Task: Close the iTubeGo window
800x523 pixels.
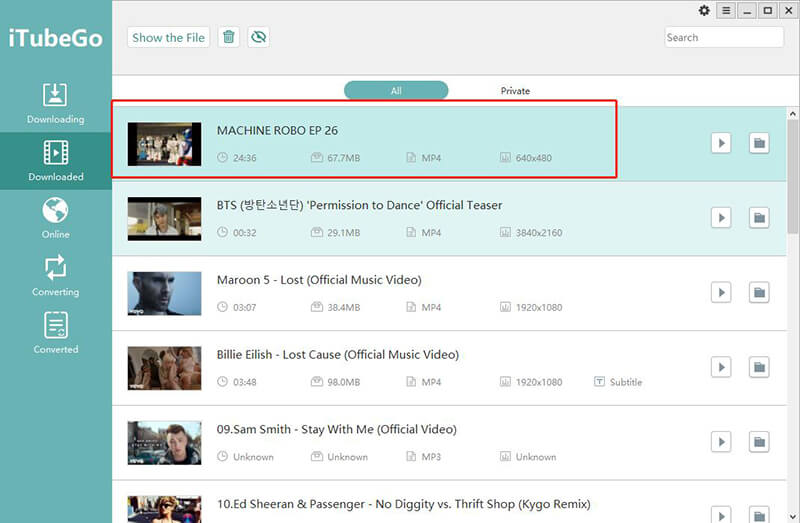Action: point(789,11)
